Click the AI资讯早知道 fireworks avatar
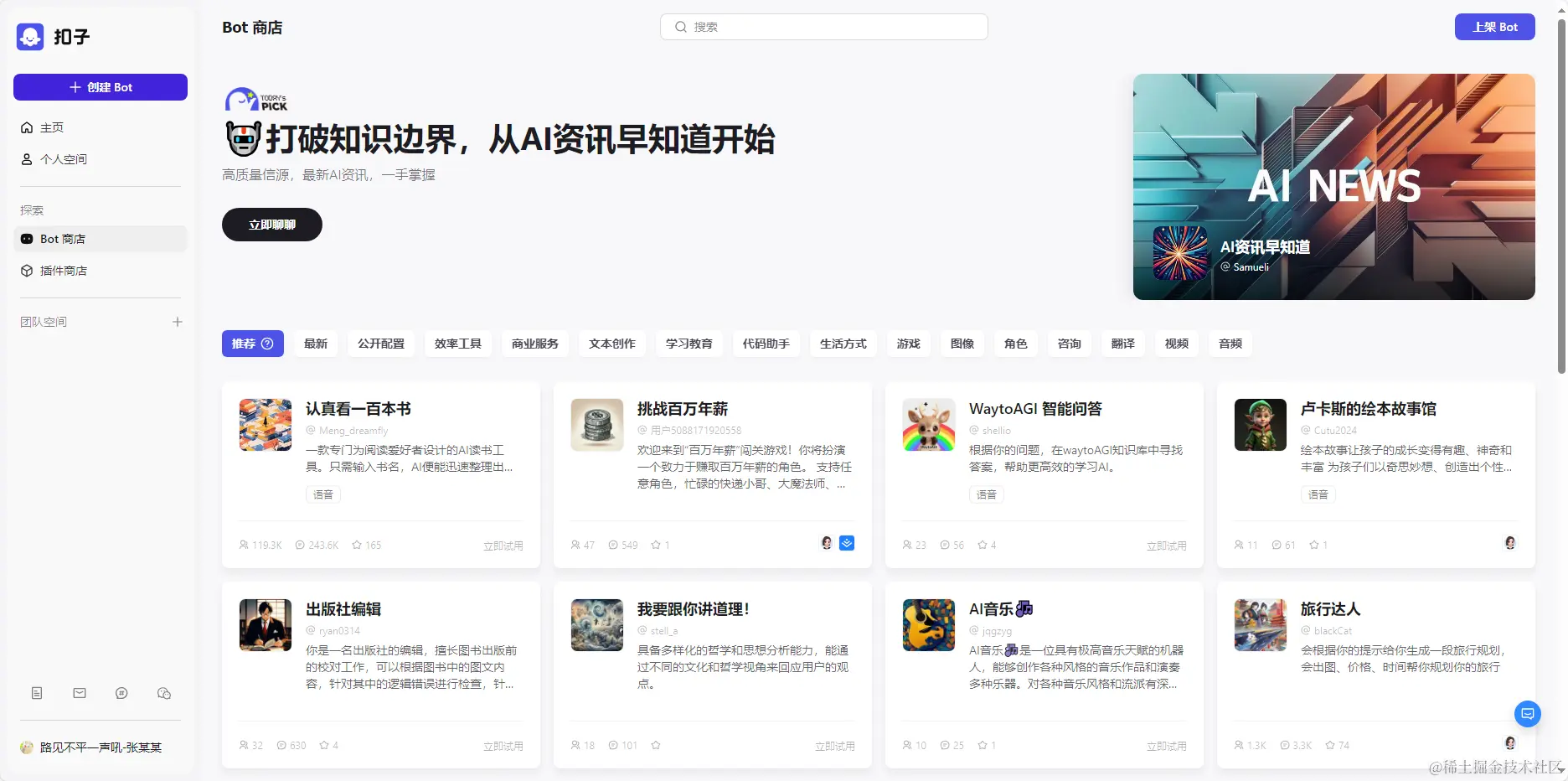Screen dimensions: 1568x781 point(1181,253)
